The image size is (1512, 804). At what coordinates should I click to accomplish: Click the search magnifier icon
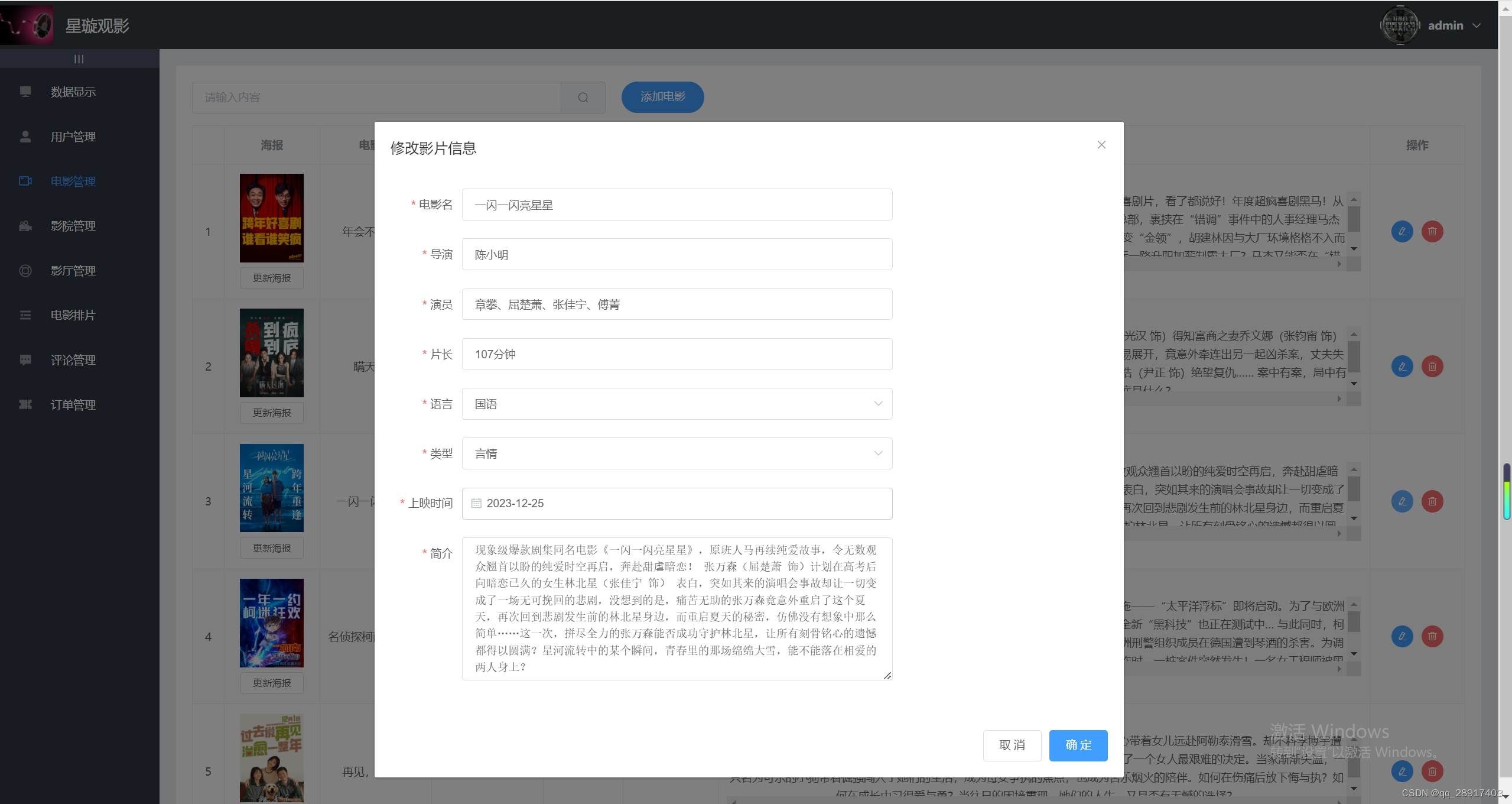click(583, 98)
